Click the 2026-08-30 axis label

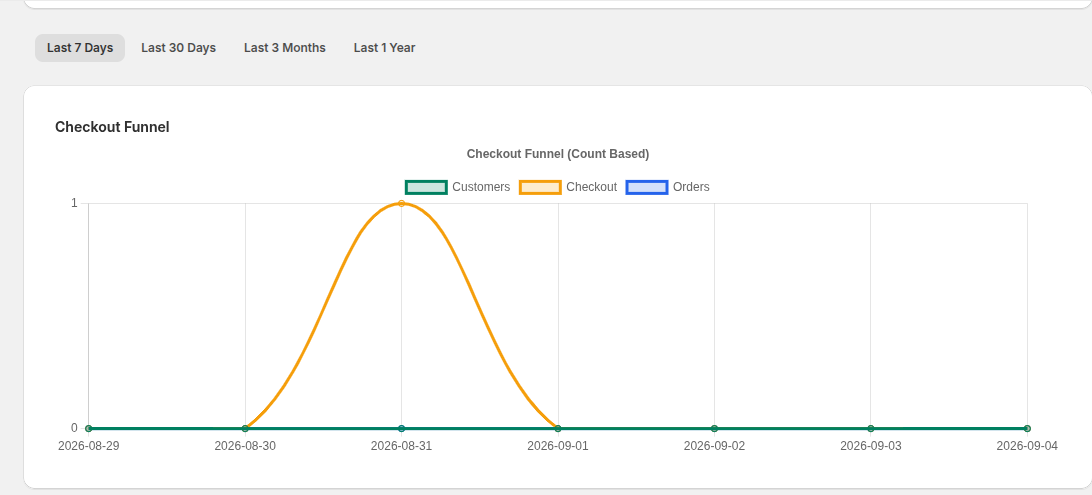coord(245,446)
